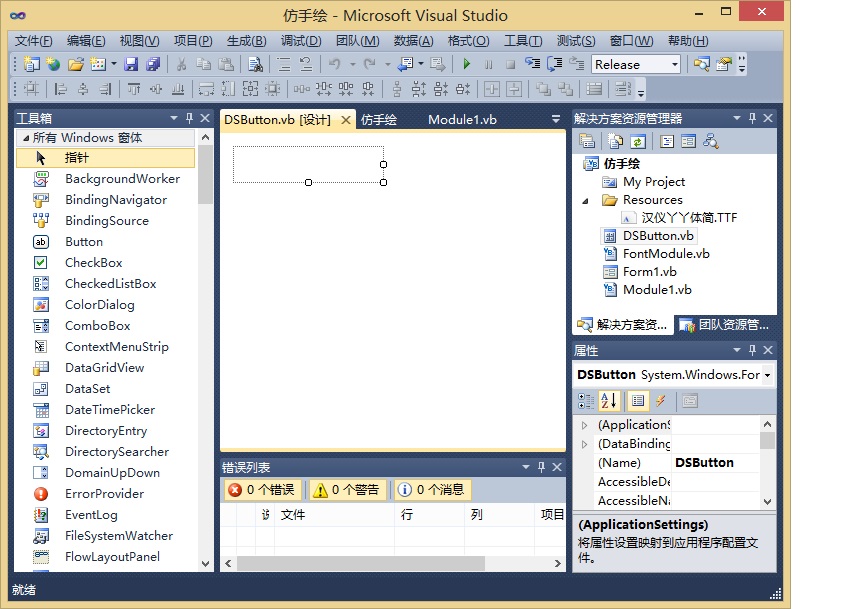The image size is (864, 609).
Task: Click Solution Explorer Properties icon
Action: [587, 142]
